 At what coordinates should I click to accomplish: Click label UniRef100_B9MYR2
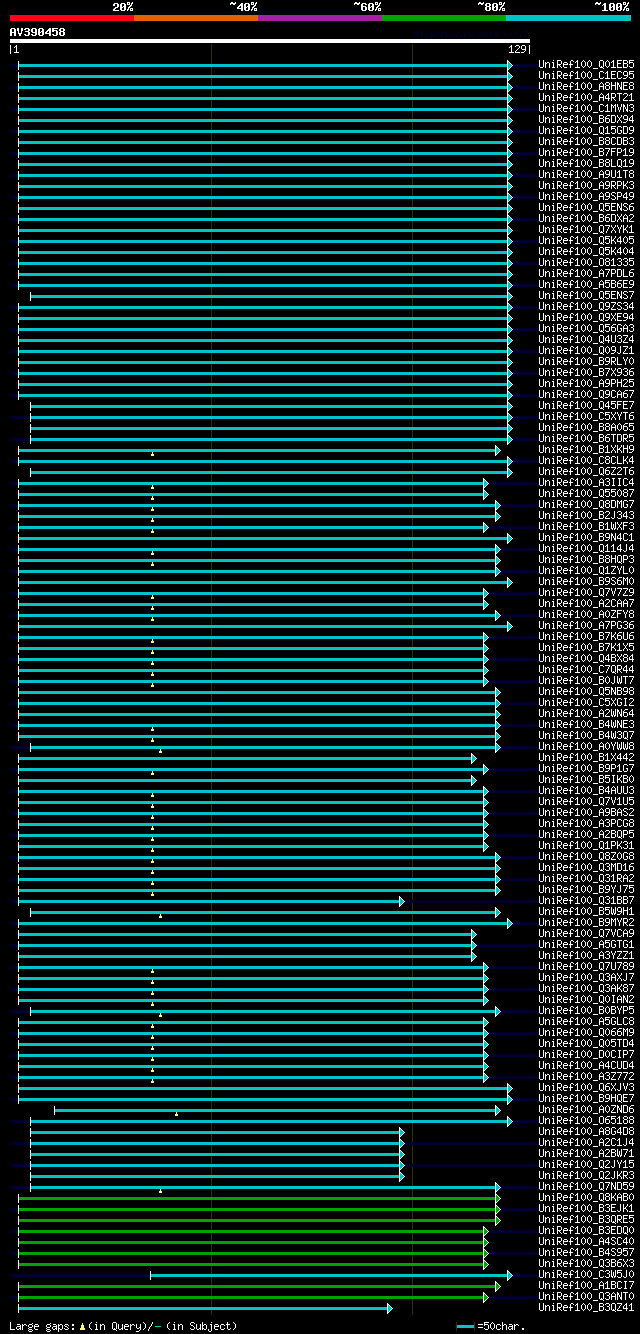[586, 923]
